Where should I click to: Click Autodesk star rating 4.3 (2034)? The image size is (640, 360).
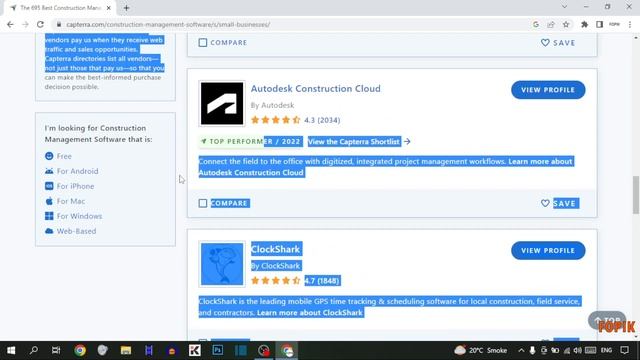[295, 120]
